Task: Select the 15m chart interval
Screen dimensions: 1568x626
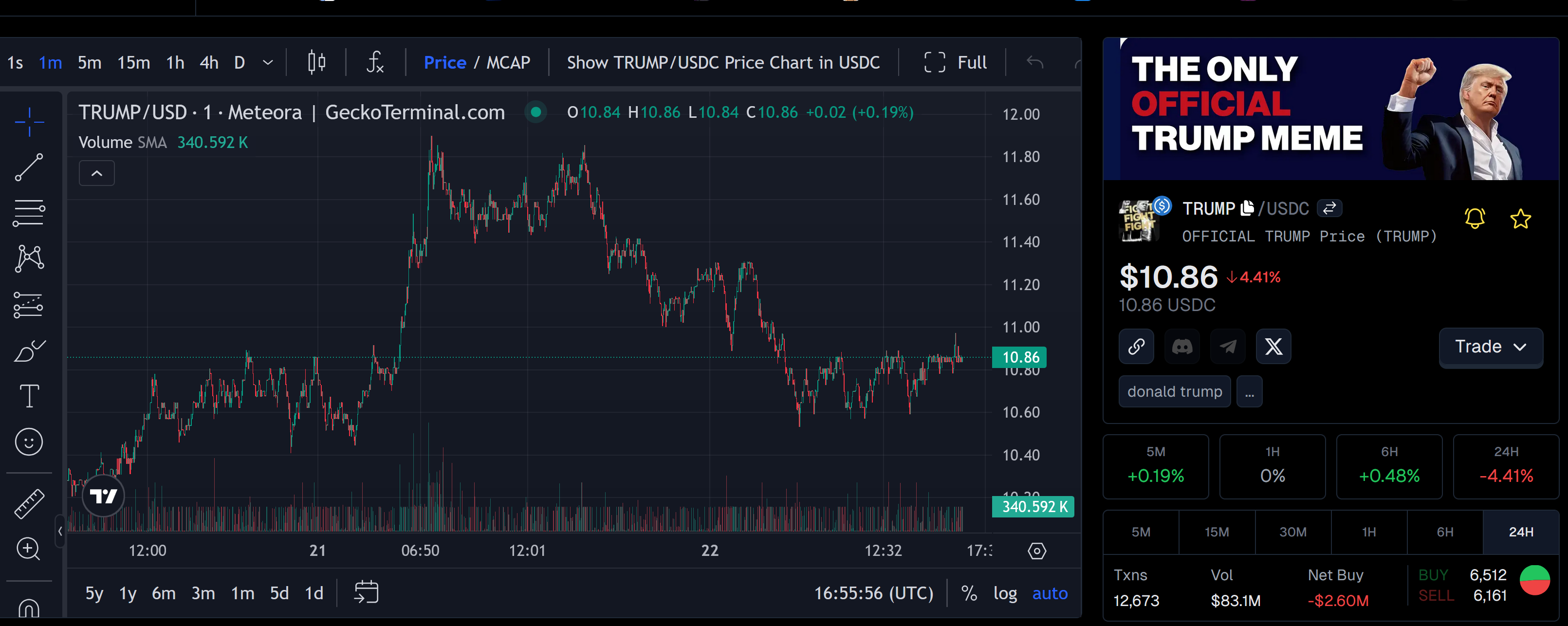Action: point(133,62)
